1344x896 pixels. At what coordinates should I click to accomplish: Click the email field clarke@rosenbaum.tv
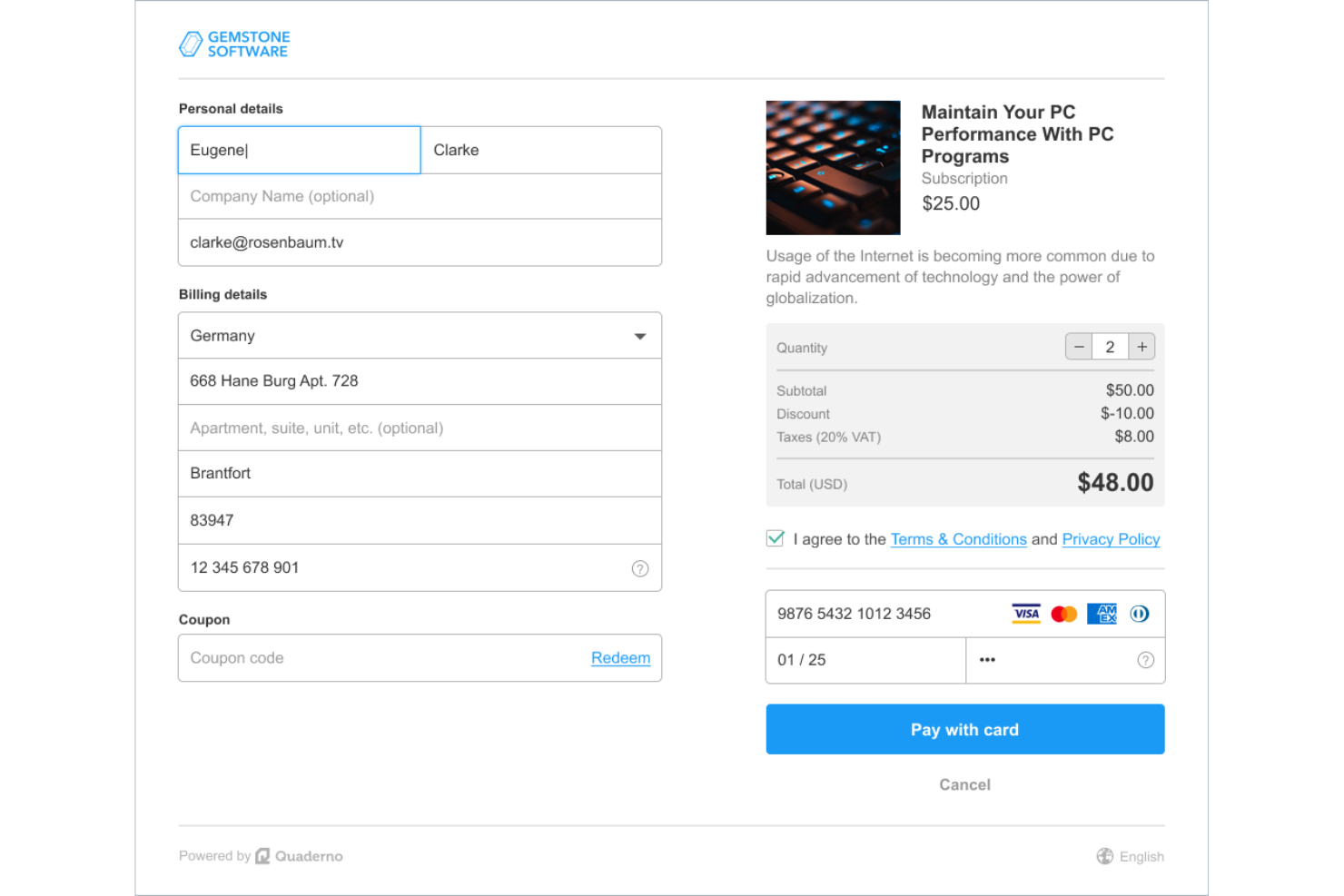[420, 242]
